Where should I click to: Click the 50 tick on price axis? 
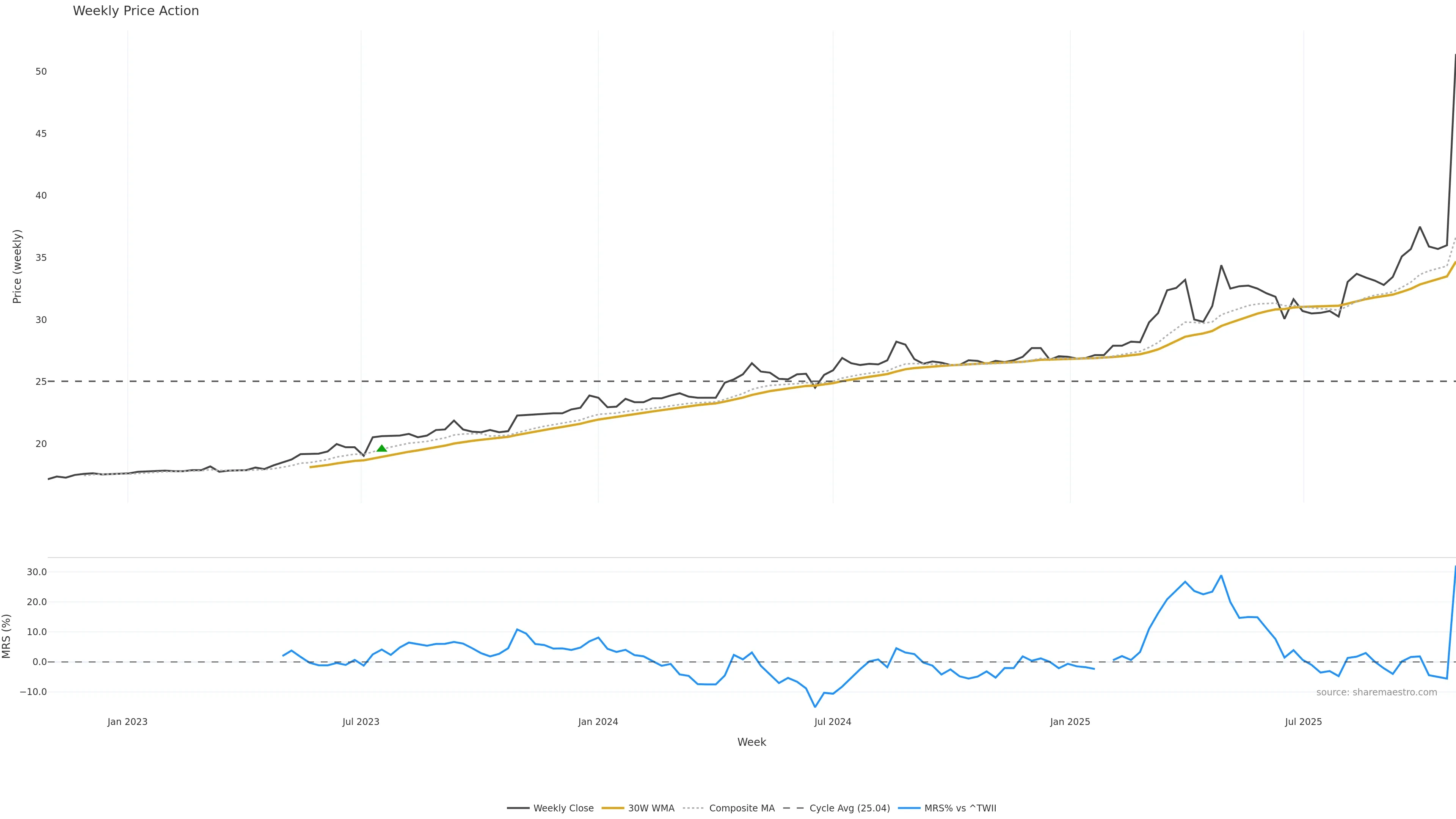(x=41, y=72)
